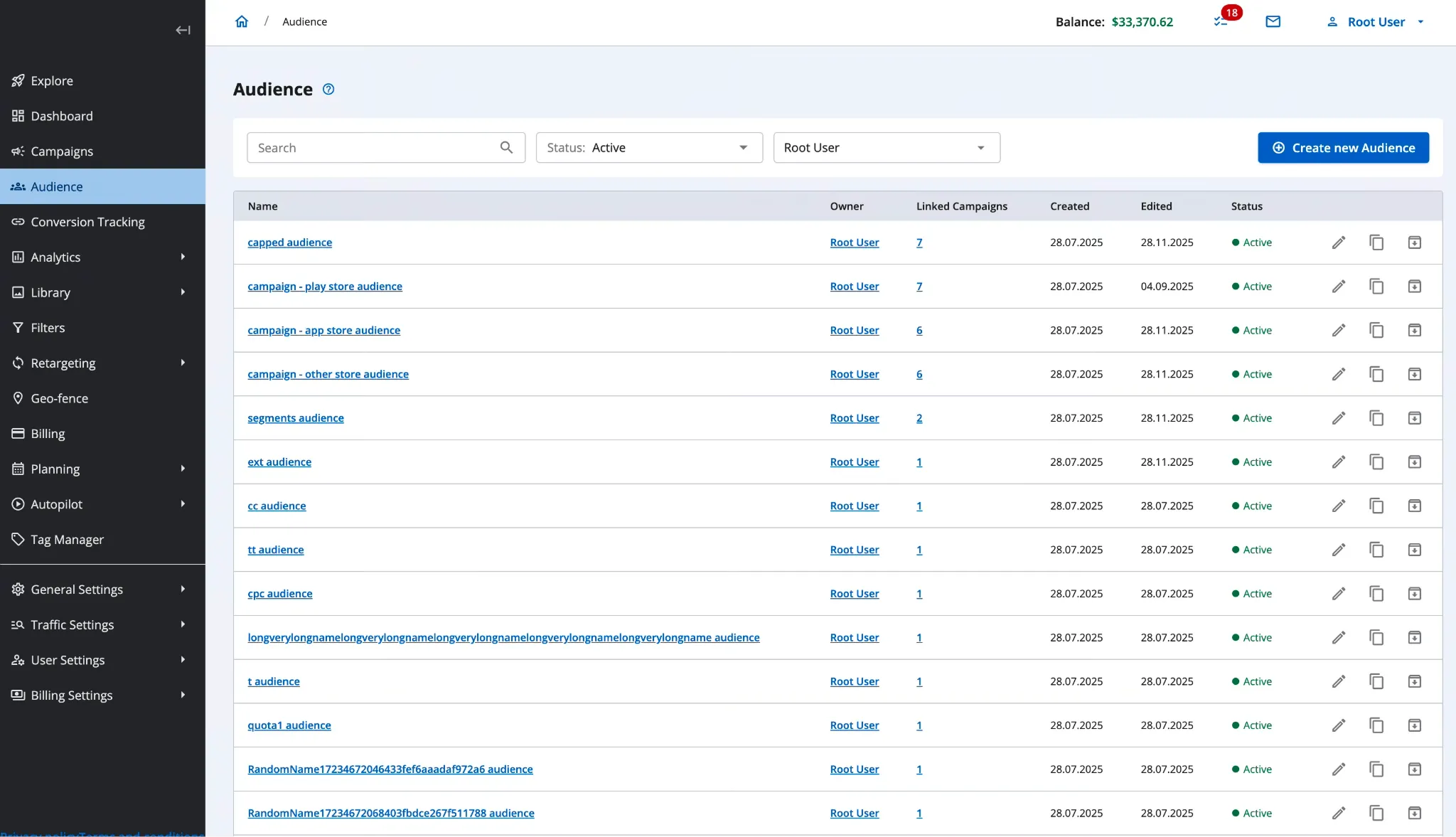Duplicate the cpc audience row

pyautogui.click(x=1376, y=594)
